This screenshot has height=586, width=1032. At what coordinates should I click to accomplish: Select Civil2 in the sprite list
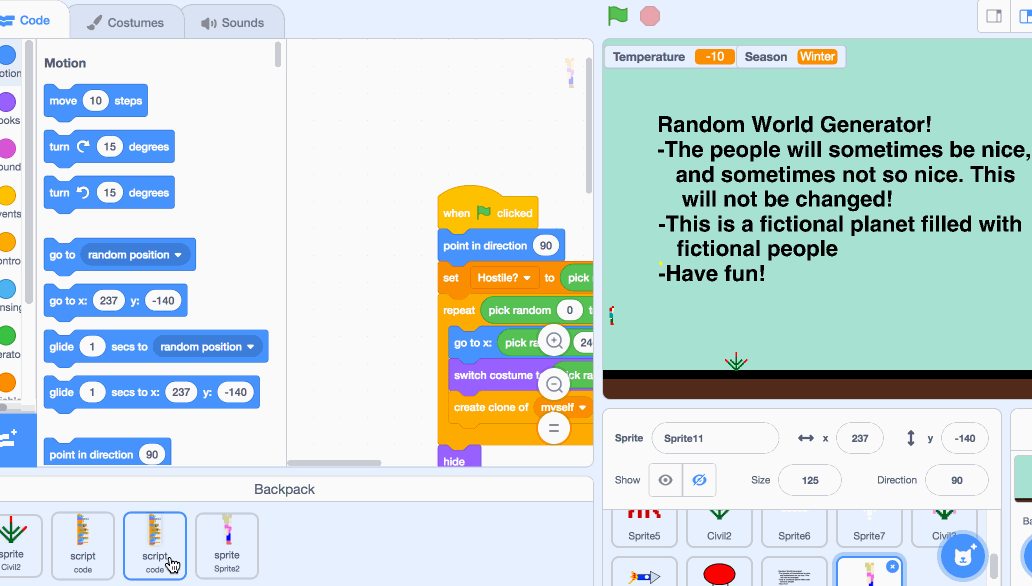719,528
